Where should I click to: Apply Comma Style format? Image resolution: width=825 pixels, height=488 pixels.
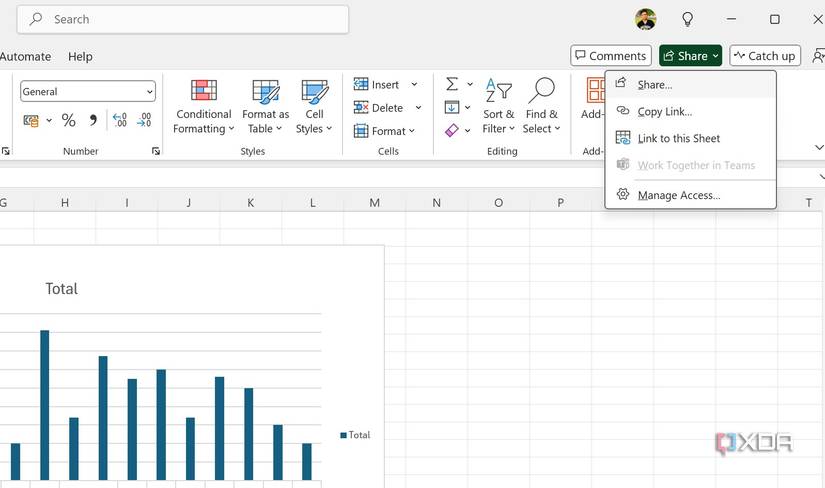93,120
